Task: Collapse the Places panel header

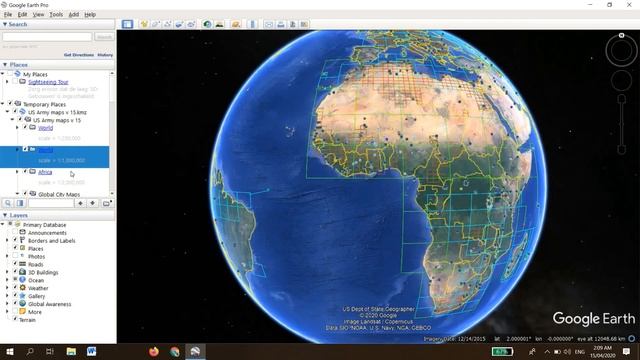Action: click(58, 64)
